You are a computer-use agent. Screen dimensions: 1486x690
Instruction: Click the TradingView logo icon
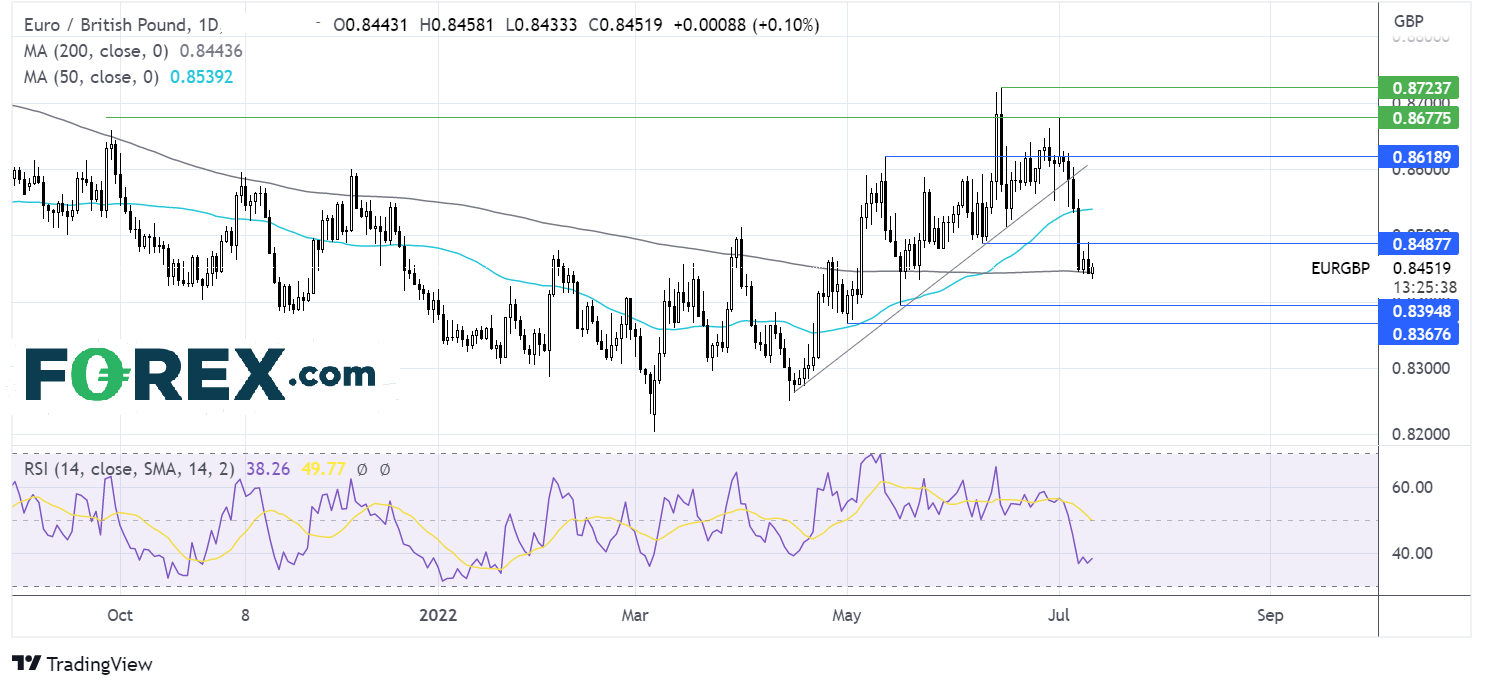coord(26,664)
